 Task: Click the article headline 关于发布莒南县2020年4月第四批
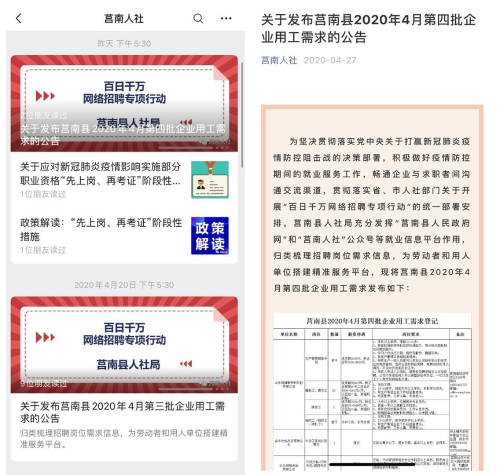pyautogui.click(x=368, y=28)
